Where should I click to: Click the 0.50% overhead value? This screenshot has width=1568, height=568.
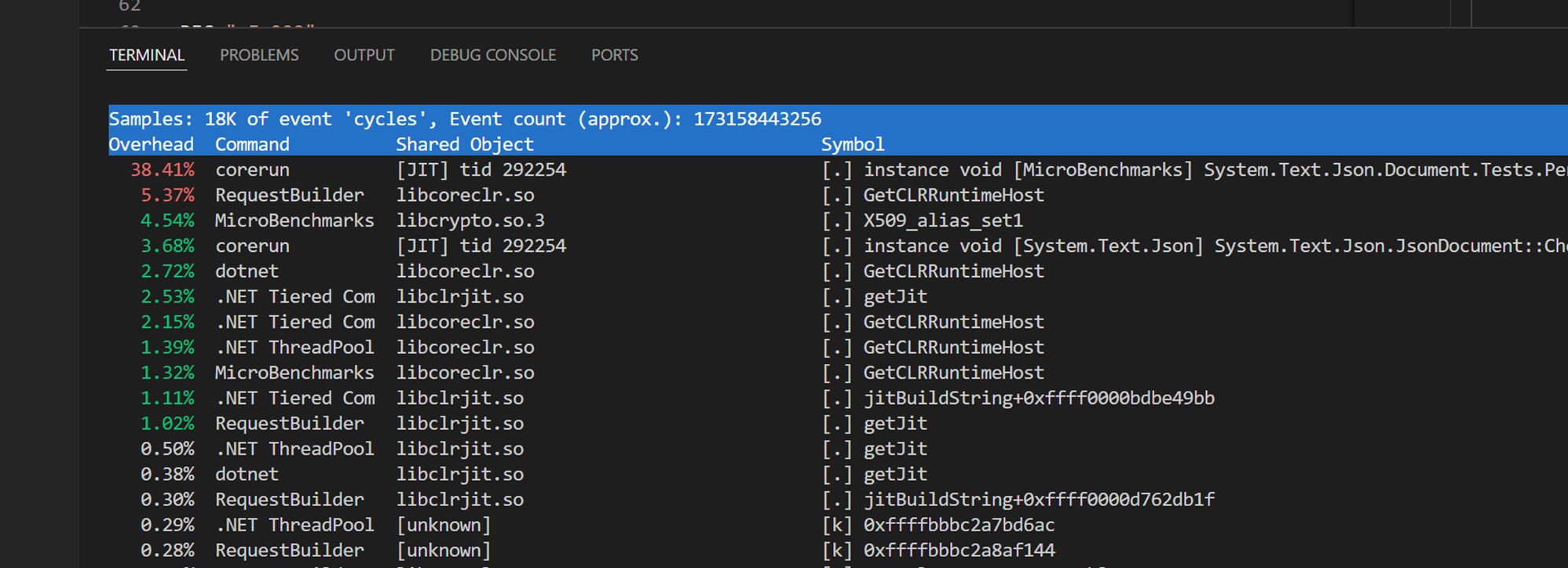167,449
